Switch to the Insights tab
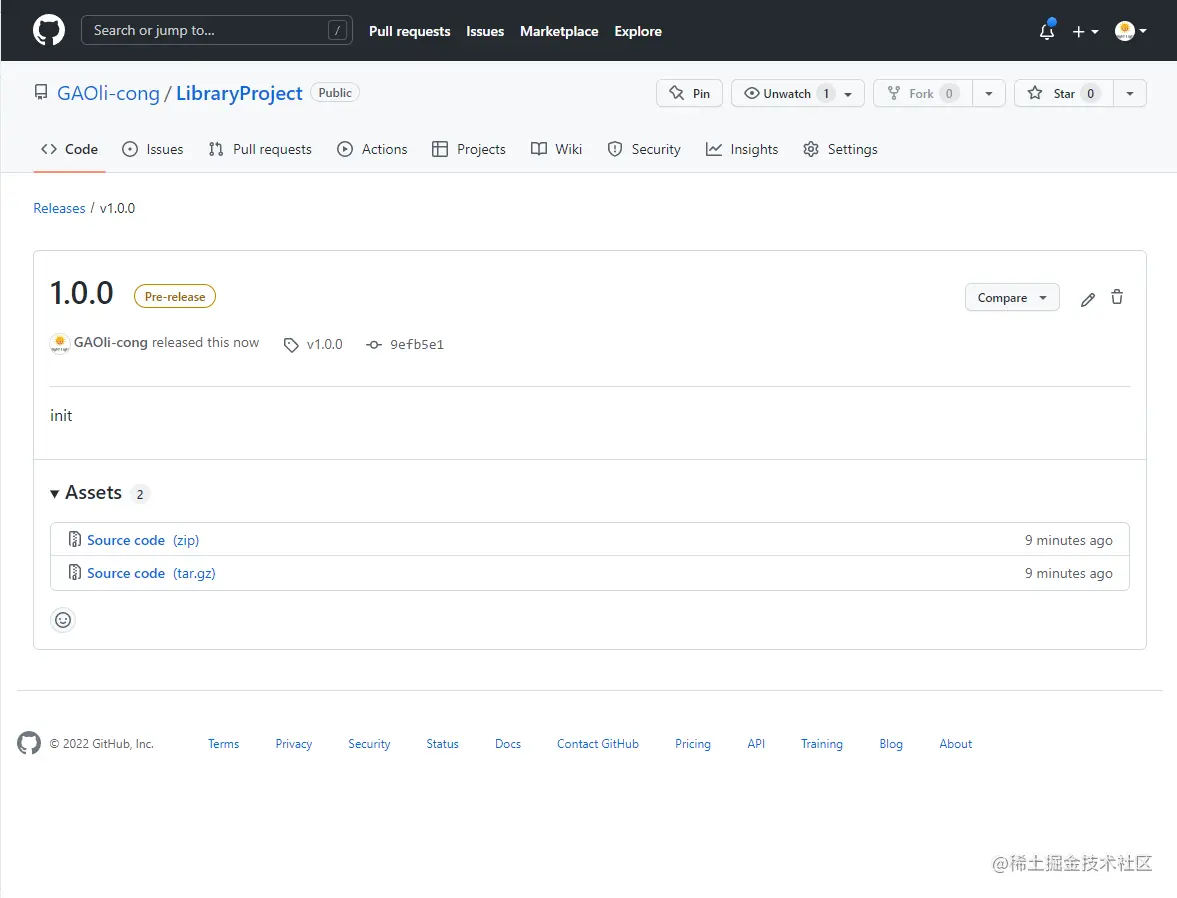This screenshot has height=898, width=1177. (742, 149)
